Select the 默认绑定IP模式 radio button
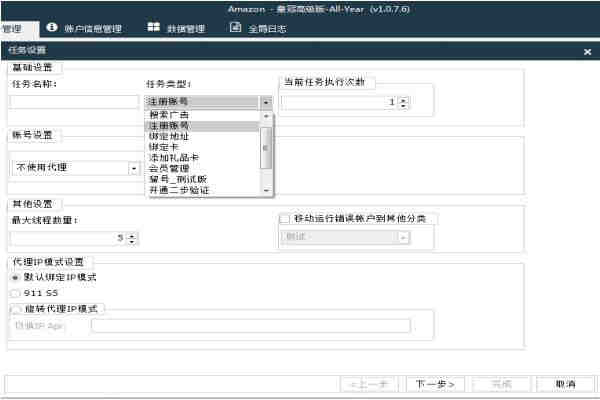Image resolution: width=600 pixels, height=400 pixels. point(15,278)
